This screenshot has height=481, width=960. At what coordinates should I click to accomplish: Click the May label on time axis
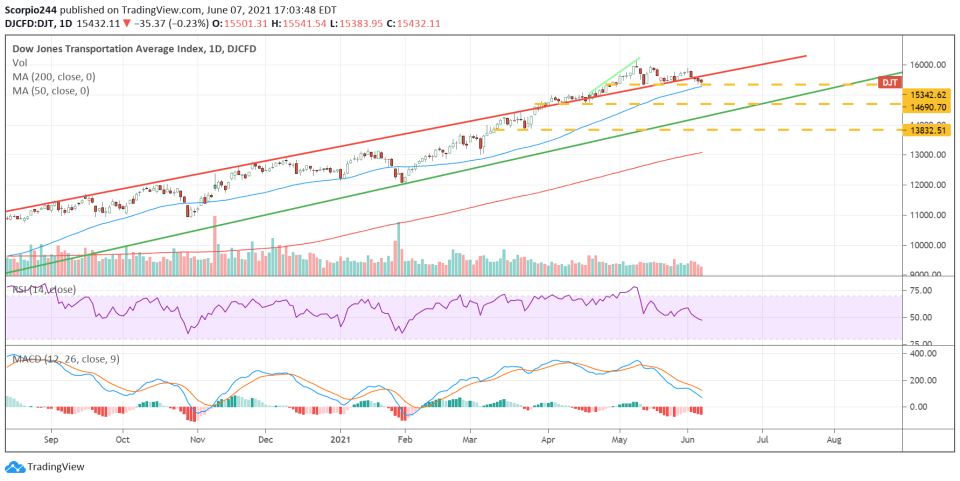(x=620, y=439)
